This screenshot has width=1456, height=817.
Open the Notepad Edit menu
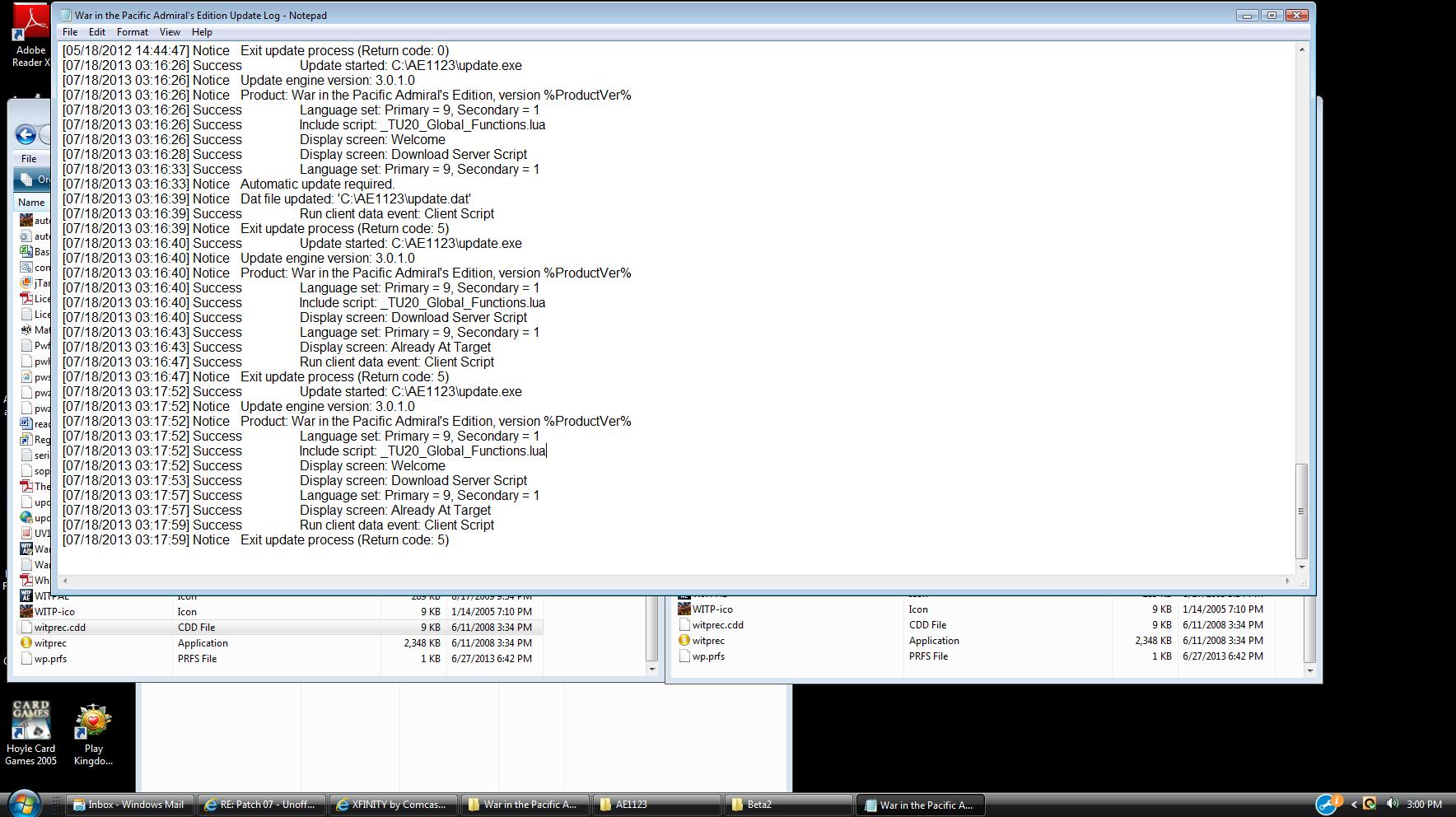click(x=97, y=32)
